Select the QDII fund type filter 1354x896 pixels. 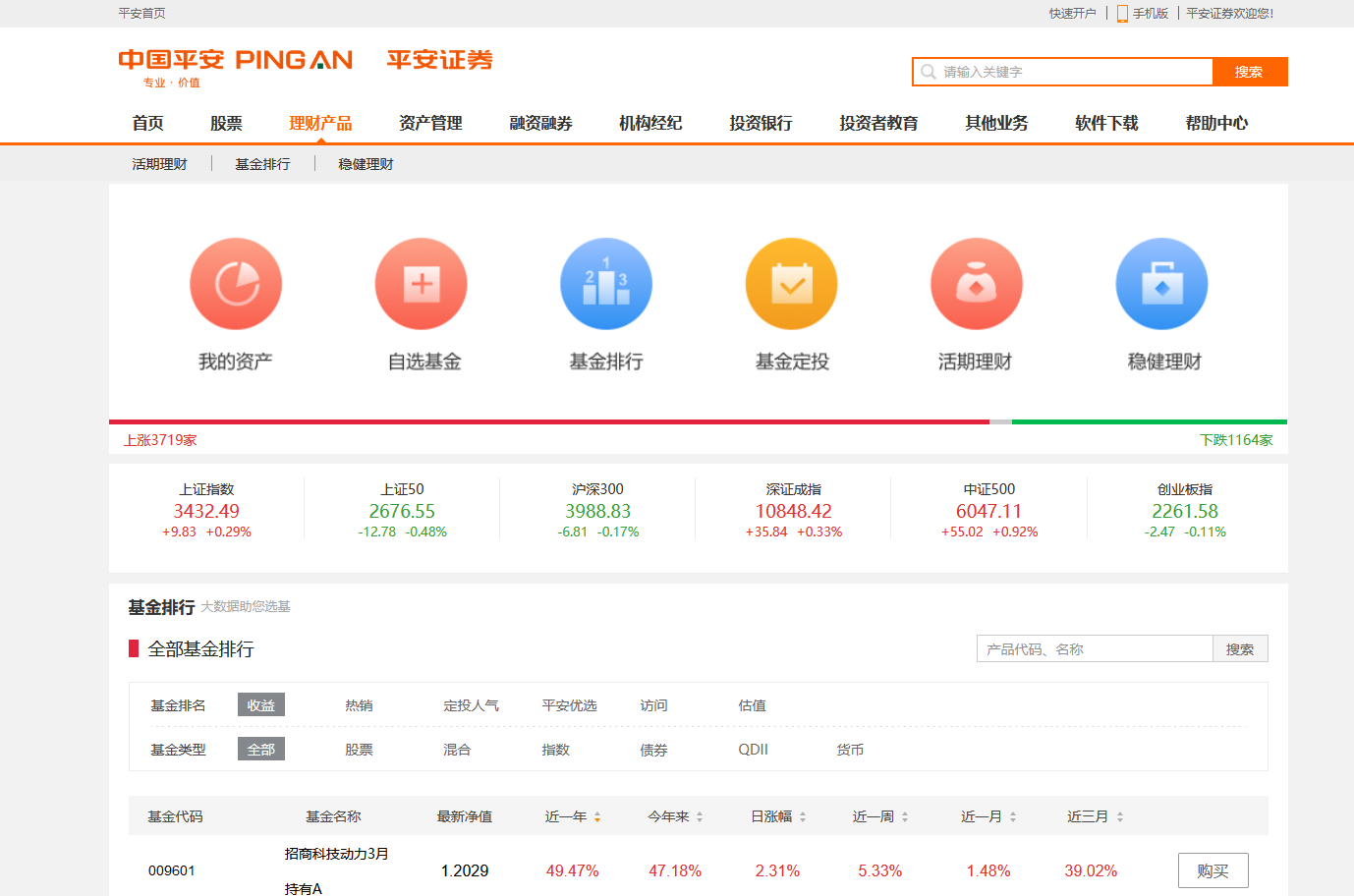(753, 750)
